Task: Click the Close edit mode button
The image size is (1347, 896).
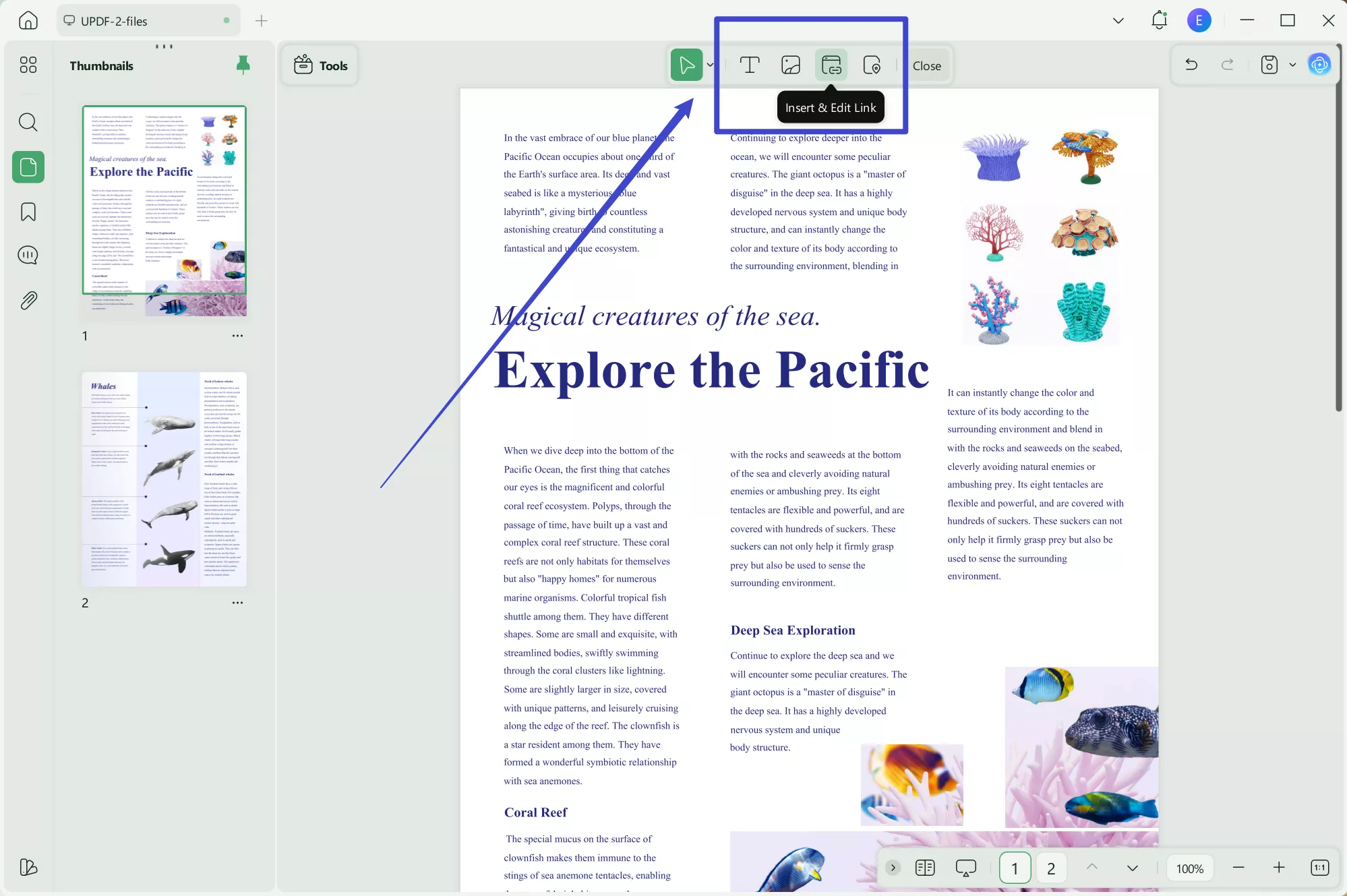Action: (926, 66)
